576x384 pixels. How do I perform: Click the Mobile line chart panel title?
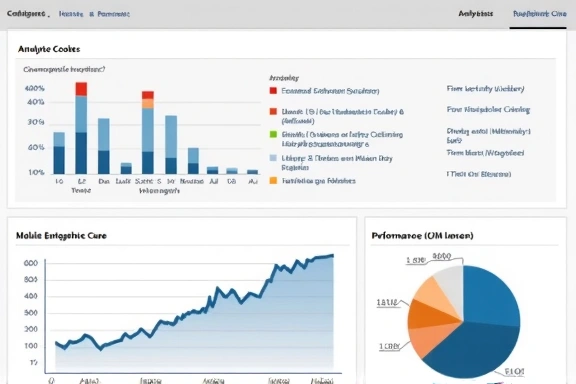coord(61,236)
